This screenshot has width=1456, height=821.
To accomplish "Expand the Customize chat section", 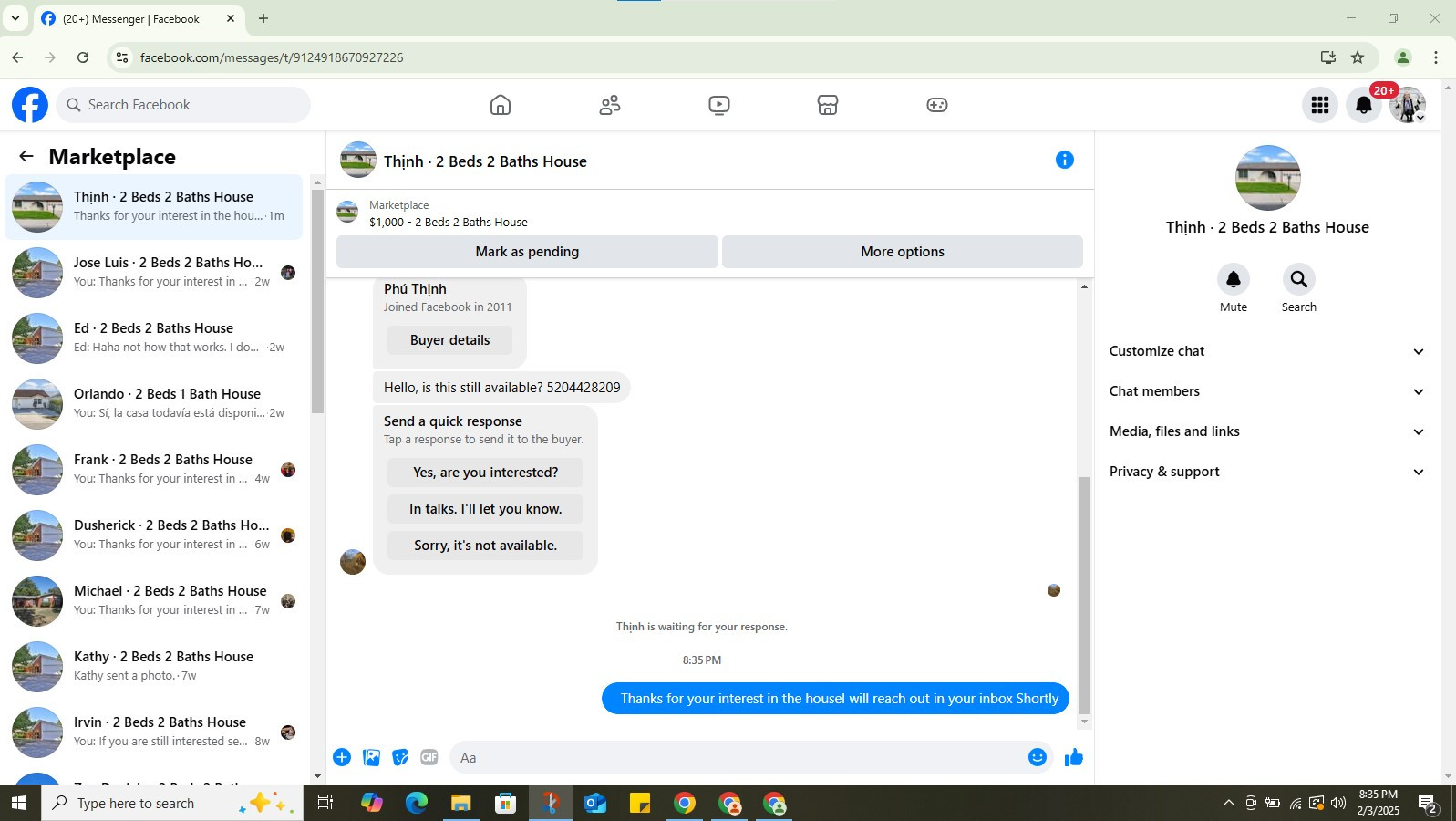I will 1266,351.
